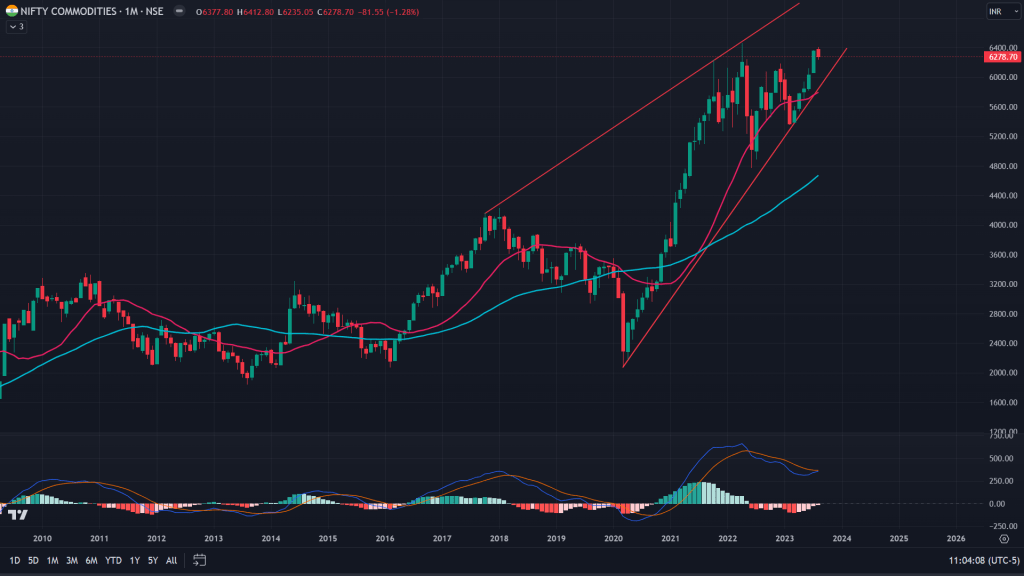This screenshot has width=1024, height=576.
Task: Click YTD to toggle the year-to-date range
Action: [x=113, y=561]
